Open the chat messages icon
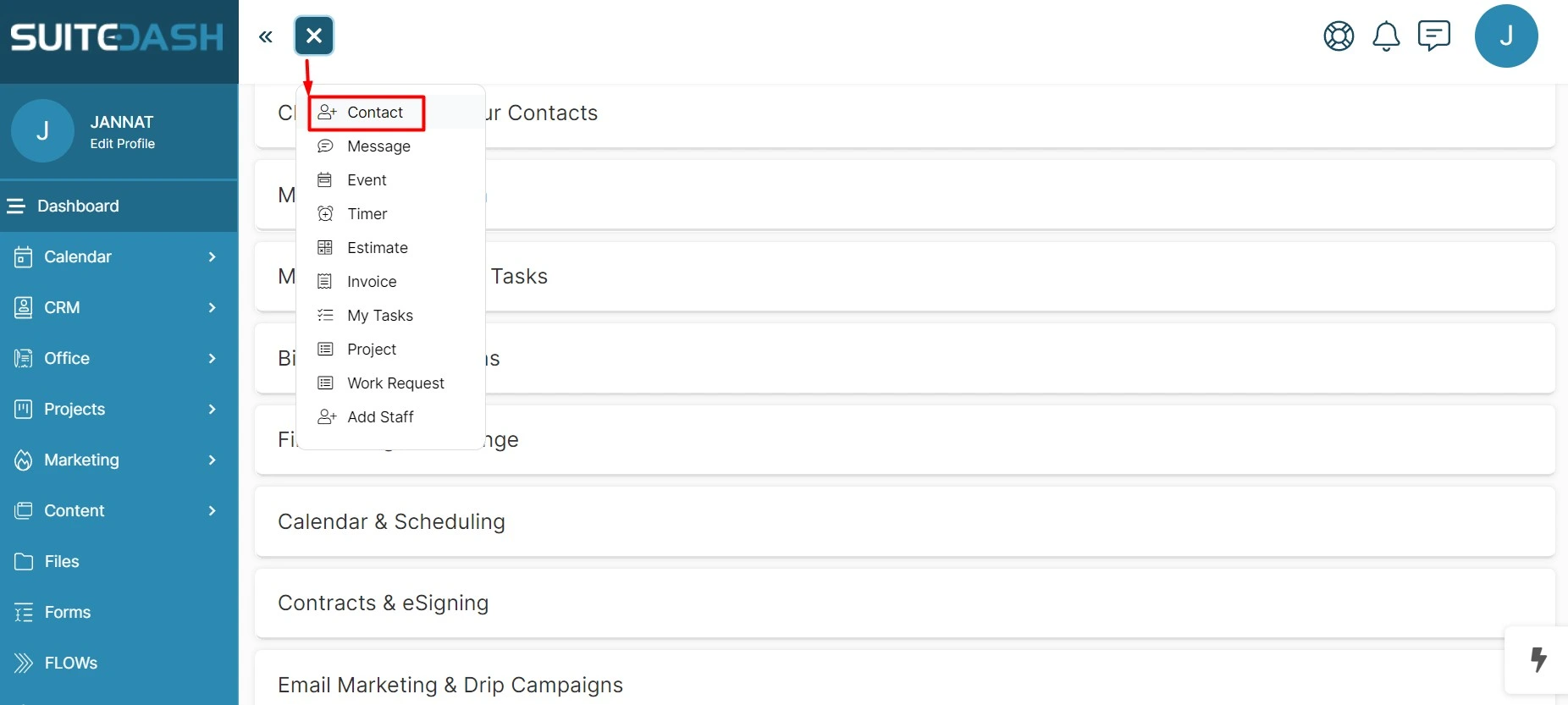 coord(1434,36)
